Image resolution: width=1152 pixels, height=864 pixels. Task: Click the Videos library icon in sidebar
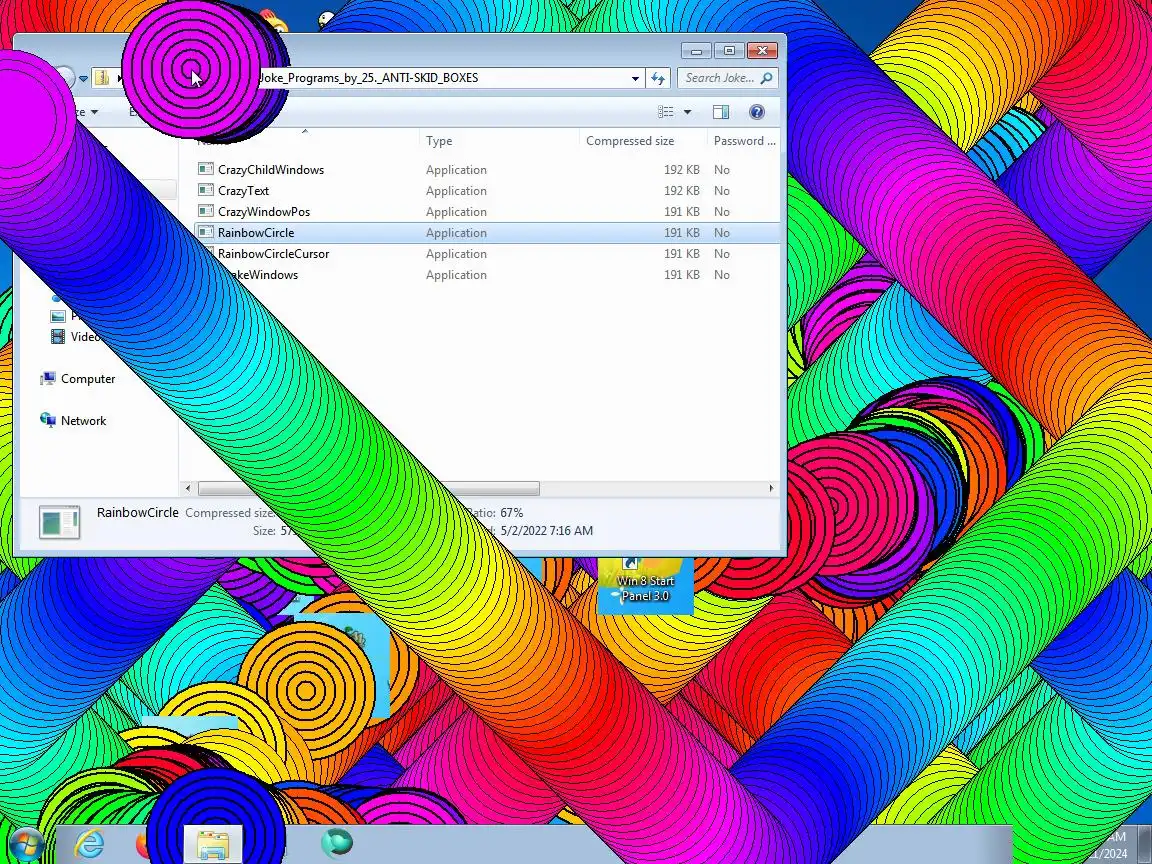57,336
